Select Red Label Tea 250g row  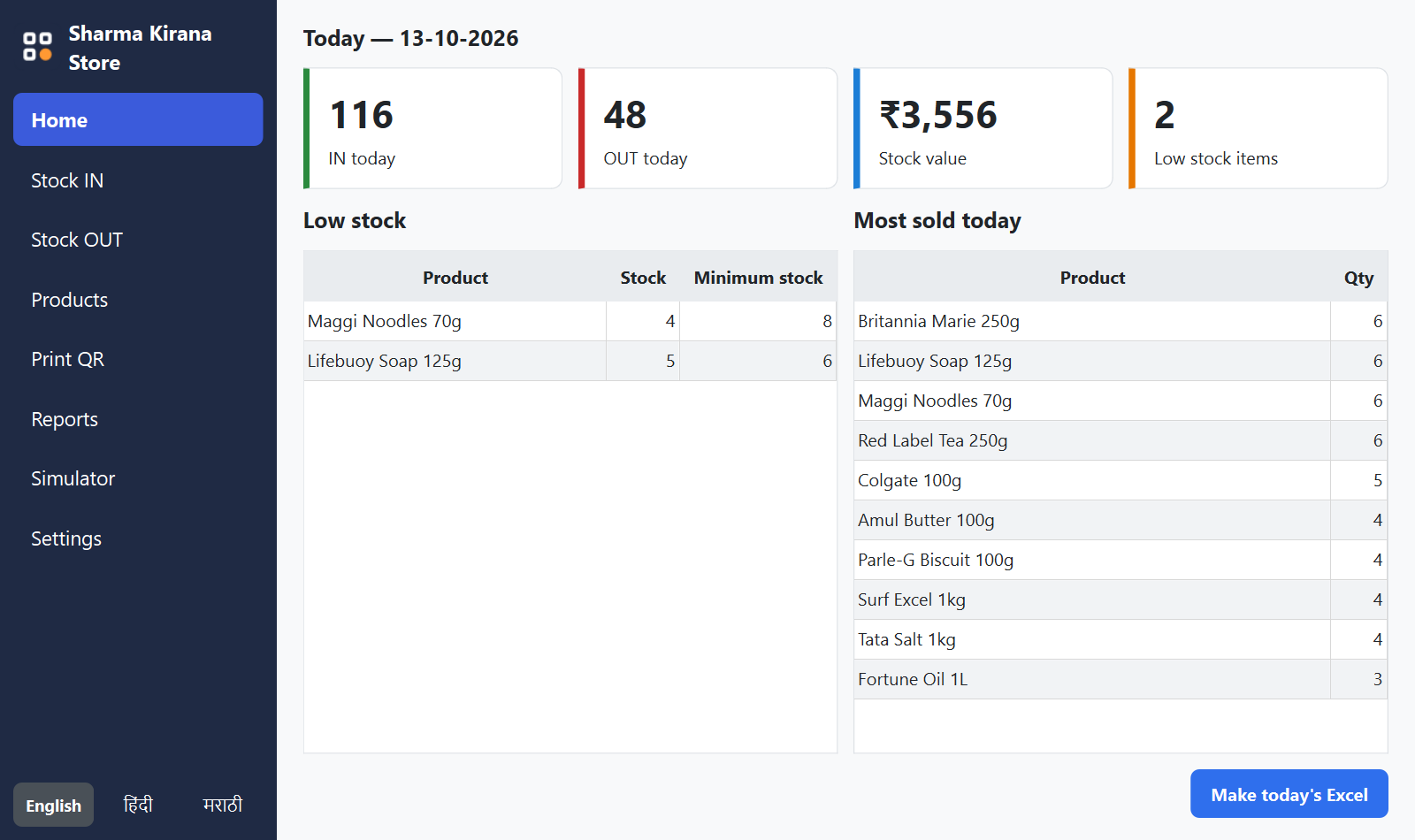[x=1121, y=440]
